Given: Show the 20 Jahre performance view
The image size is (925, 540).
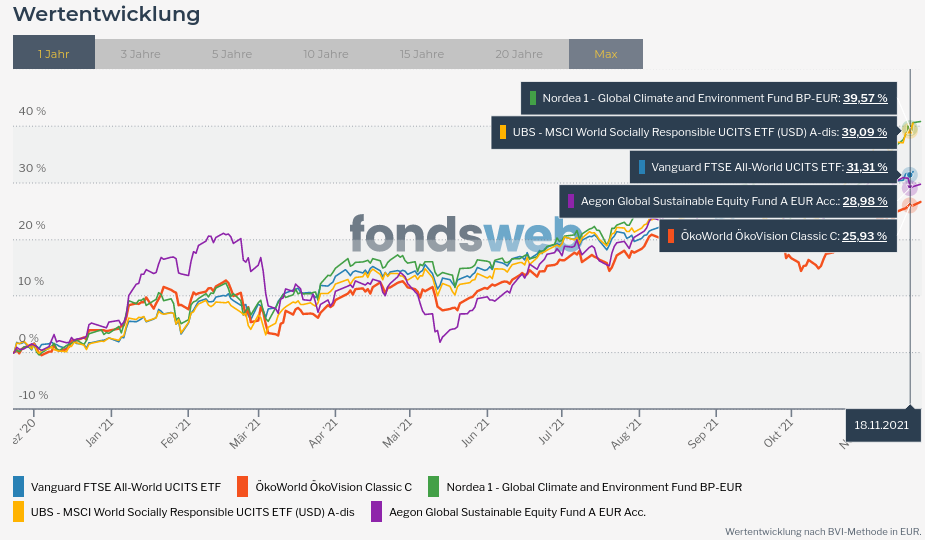Looking at the screenshot, I should click(x=519, y=53).
